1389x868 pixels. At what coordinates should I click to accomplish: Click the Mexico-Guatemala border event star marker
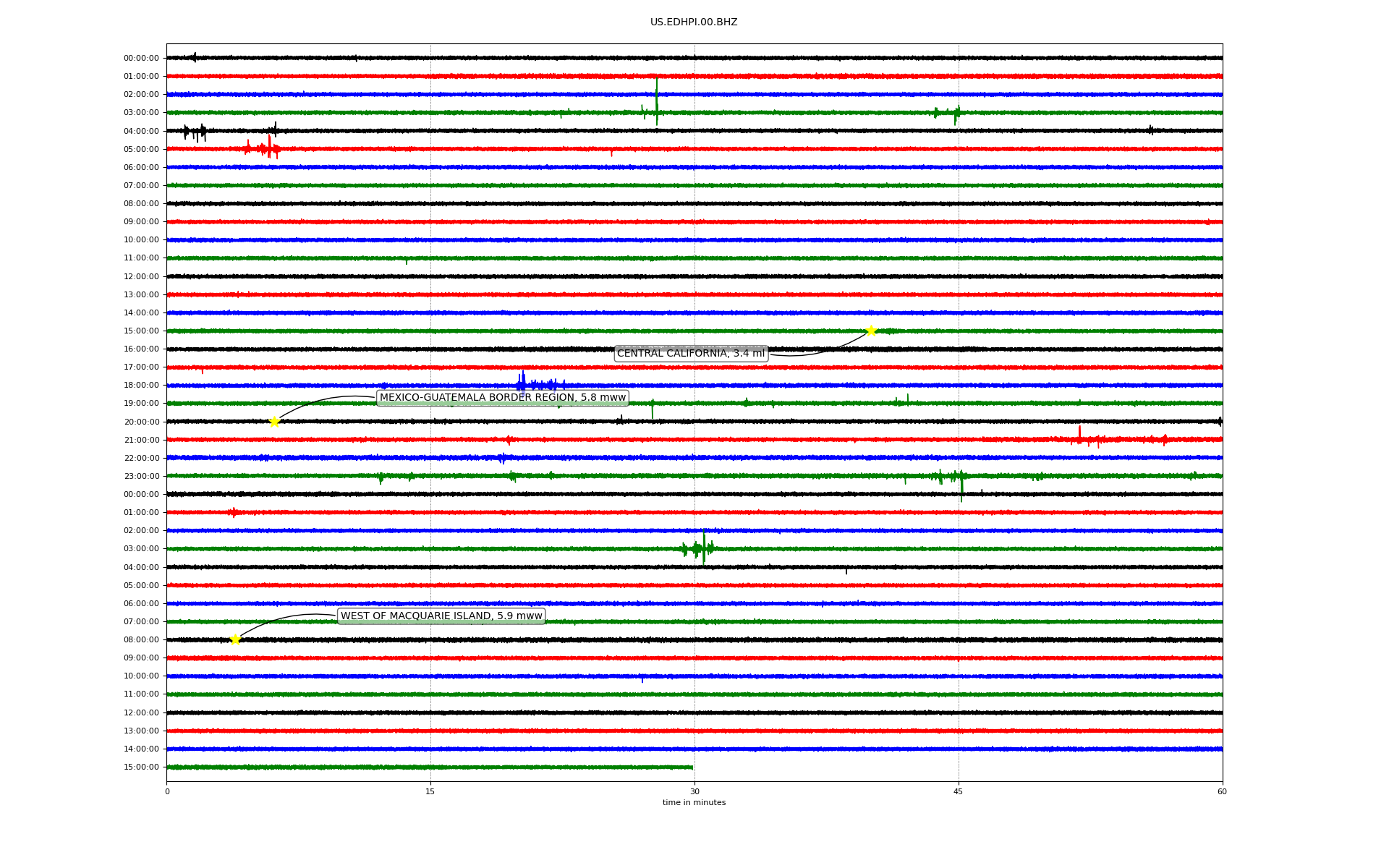(x=274, y=422)
